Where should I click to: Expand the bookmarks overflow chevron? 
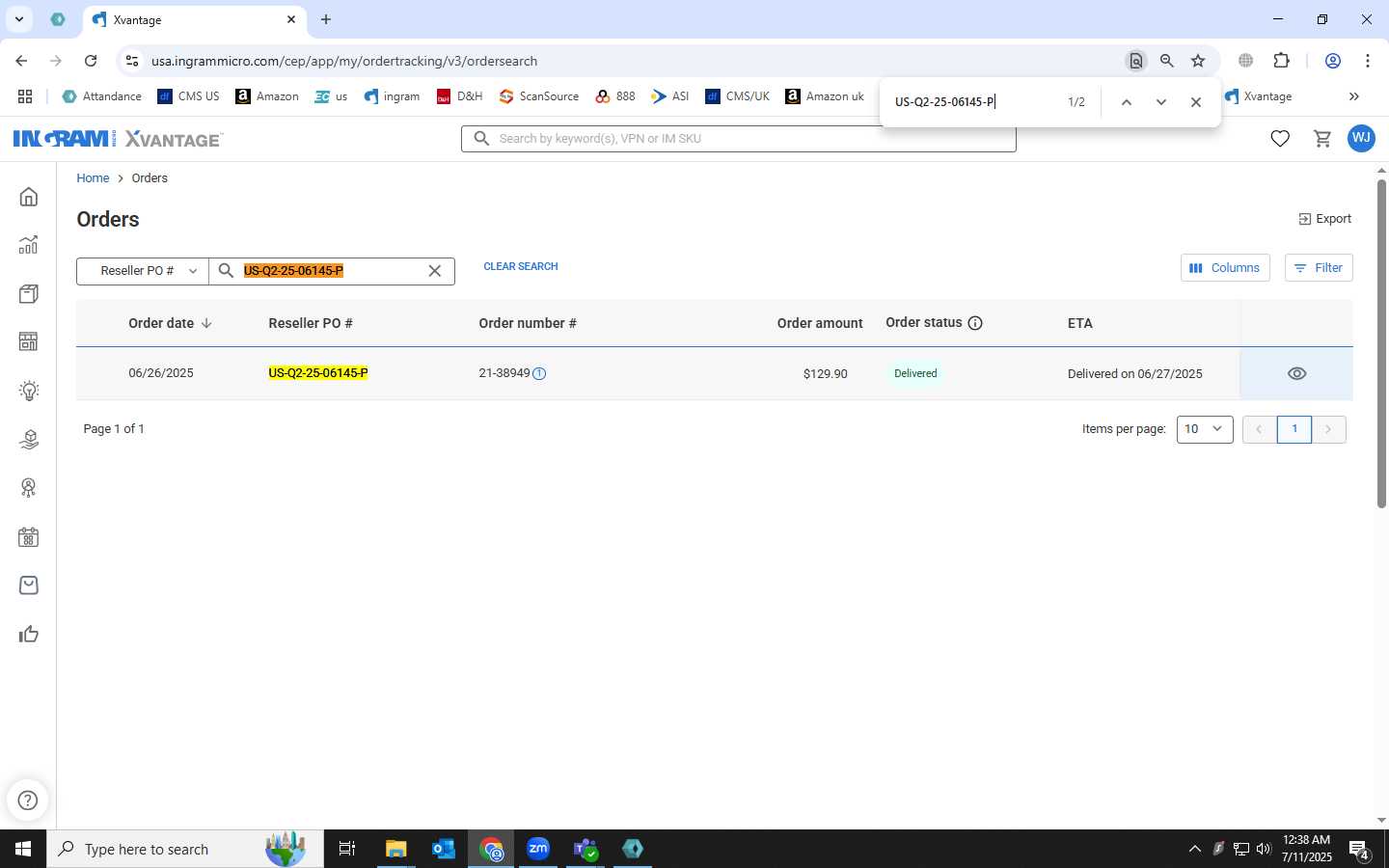pyautogui.click(x=1354, y=96)
